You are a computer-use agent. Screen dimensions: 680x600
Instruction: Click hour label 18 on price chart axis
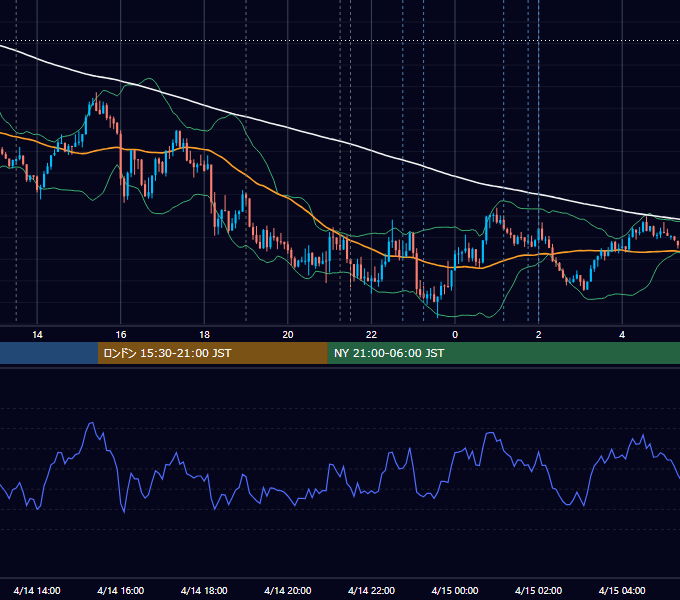pos(204,335)
